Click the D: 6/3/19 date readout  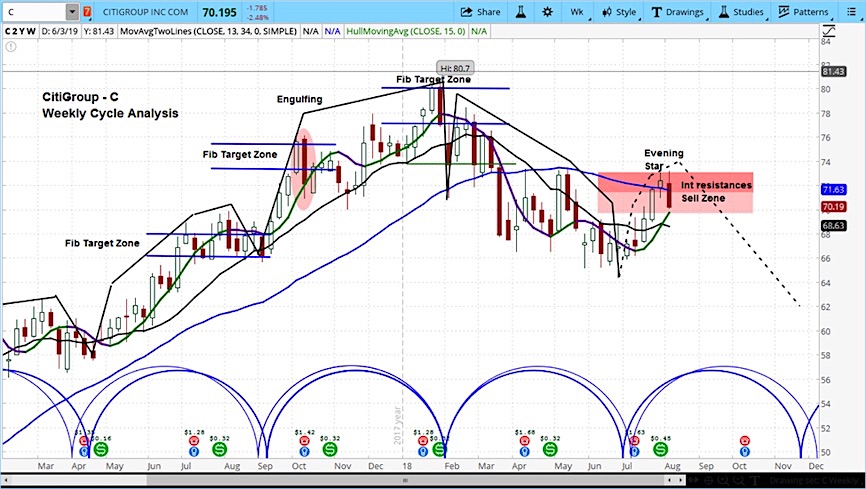(61, 31)
